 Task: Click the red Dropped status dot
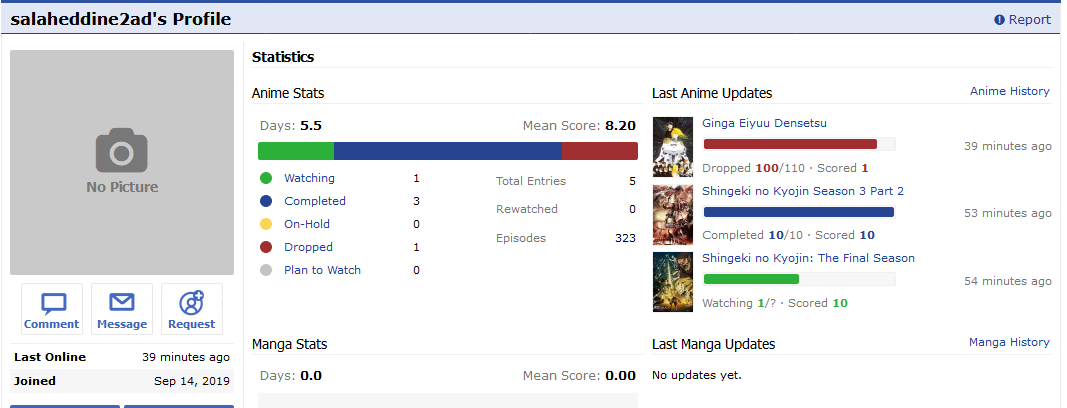coord(265,247)
